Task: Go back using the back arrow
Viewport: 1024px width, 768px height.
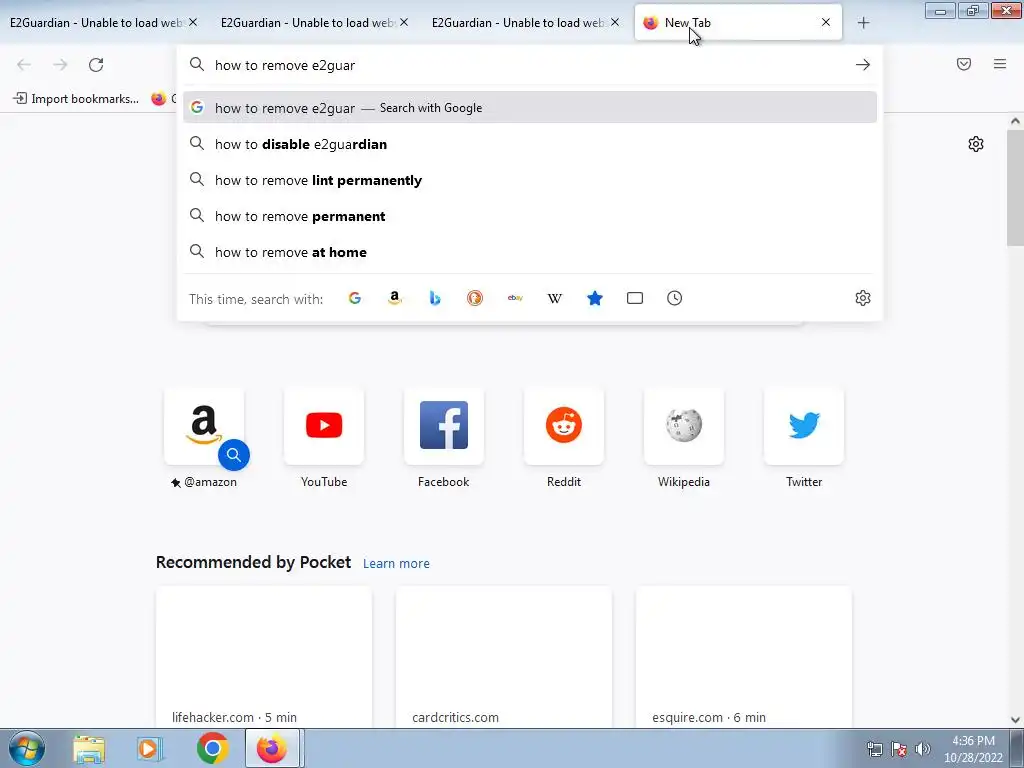Action: click(x=24, y=65)
